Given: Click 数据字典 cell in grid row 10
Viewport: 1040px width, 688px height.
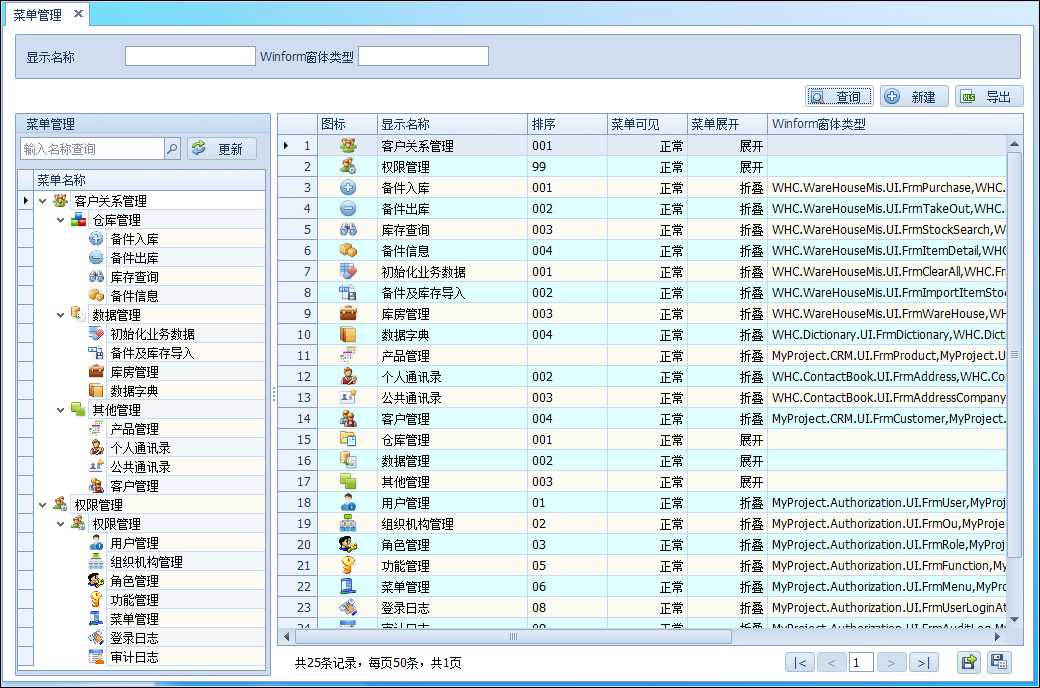Looking at the screenshot, I should tap(451, 335).
